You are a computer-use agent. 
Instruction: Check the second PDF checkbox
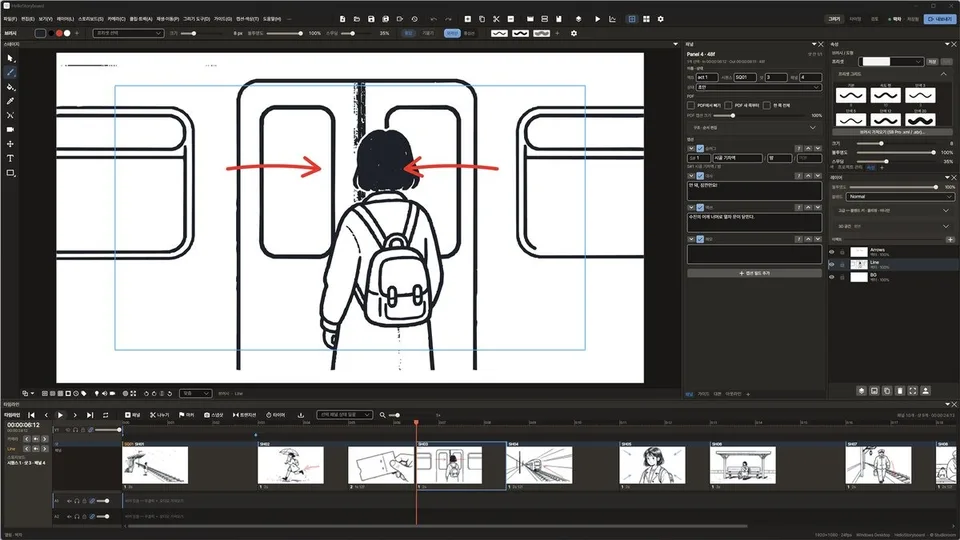(728, 105)
